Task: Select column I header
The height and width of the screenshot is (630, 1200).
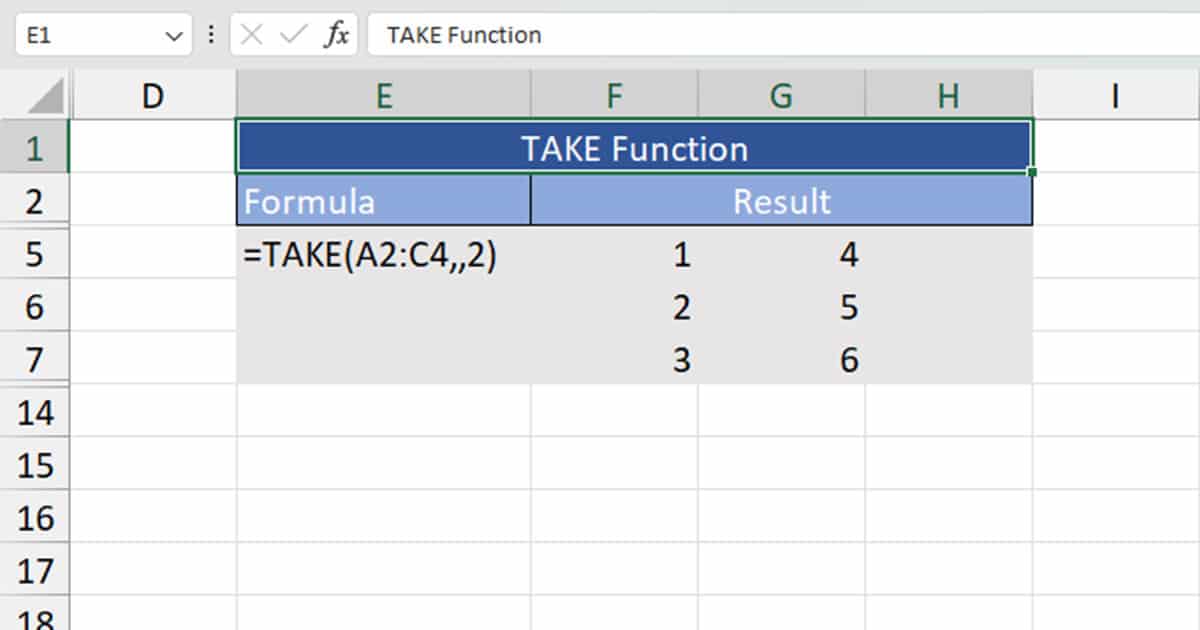Action: [x=1115, y=95]
